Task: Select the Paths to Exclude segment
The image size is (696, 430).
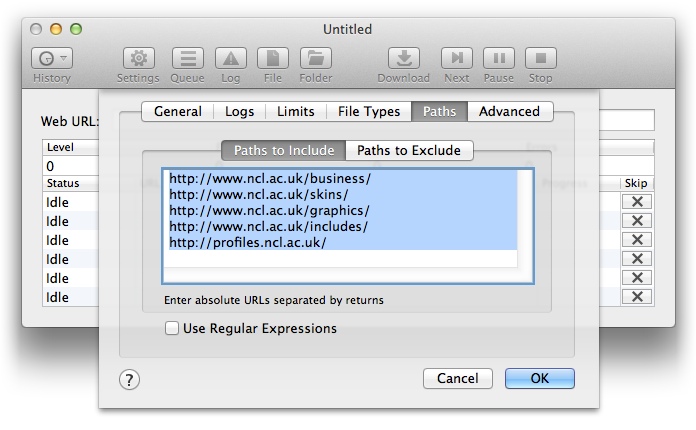Action: click(x=409, y=151)
